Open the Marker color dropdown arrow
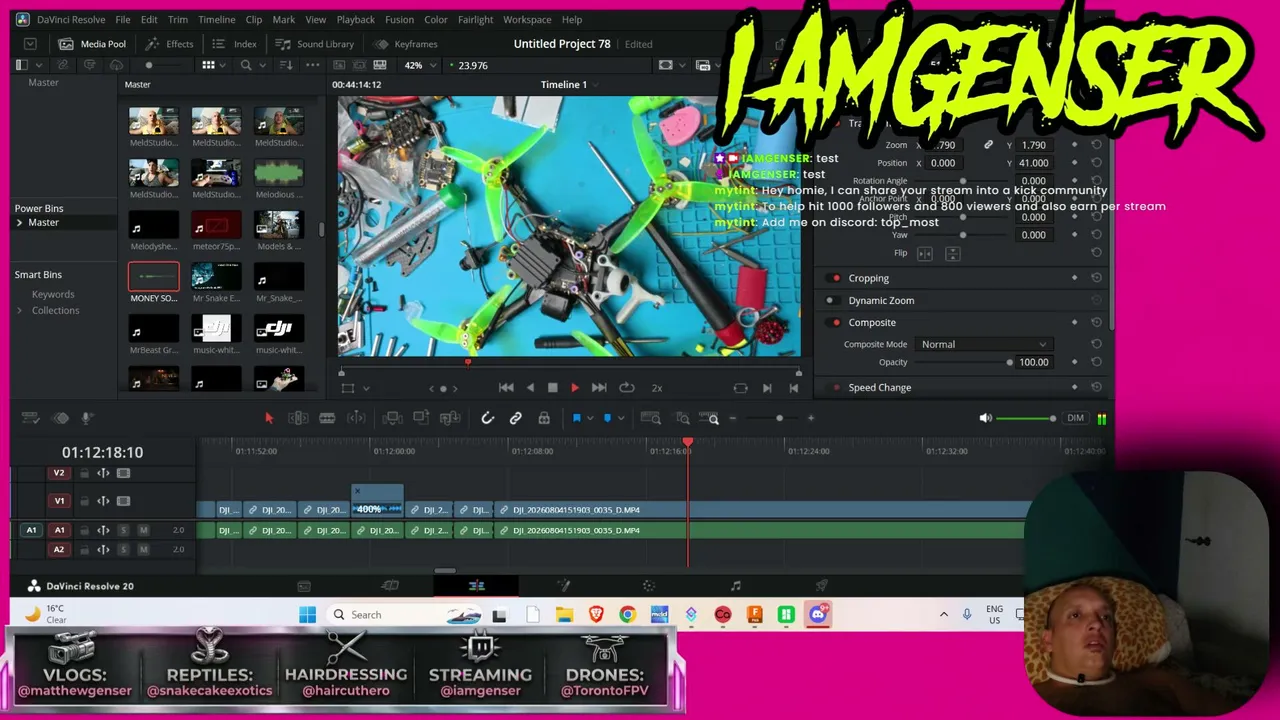The height and width of the screenshot is (720, 1280). click(x=621, y=418)
